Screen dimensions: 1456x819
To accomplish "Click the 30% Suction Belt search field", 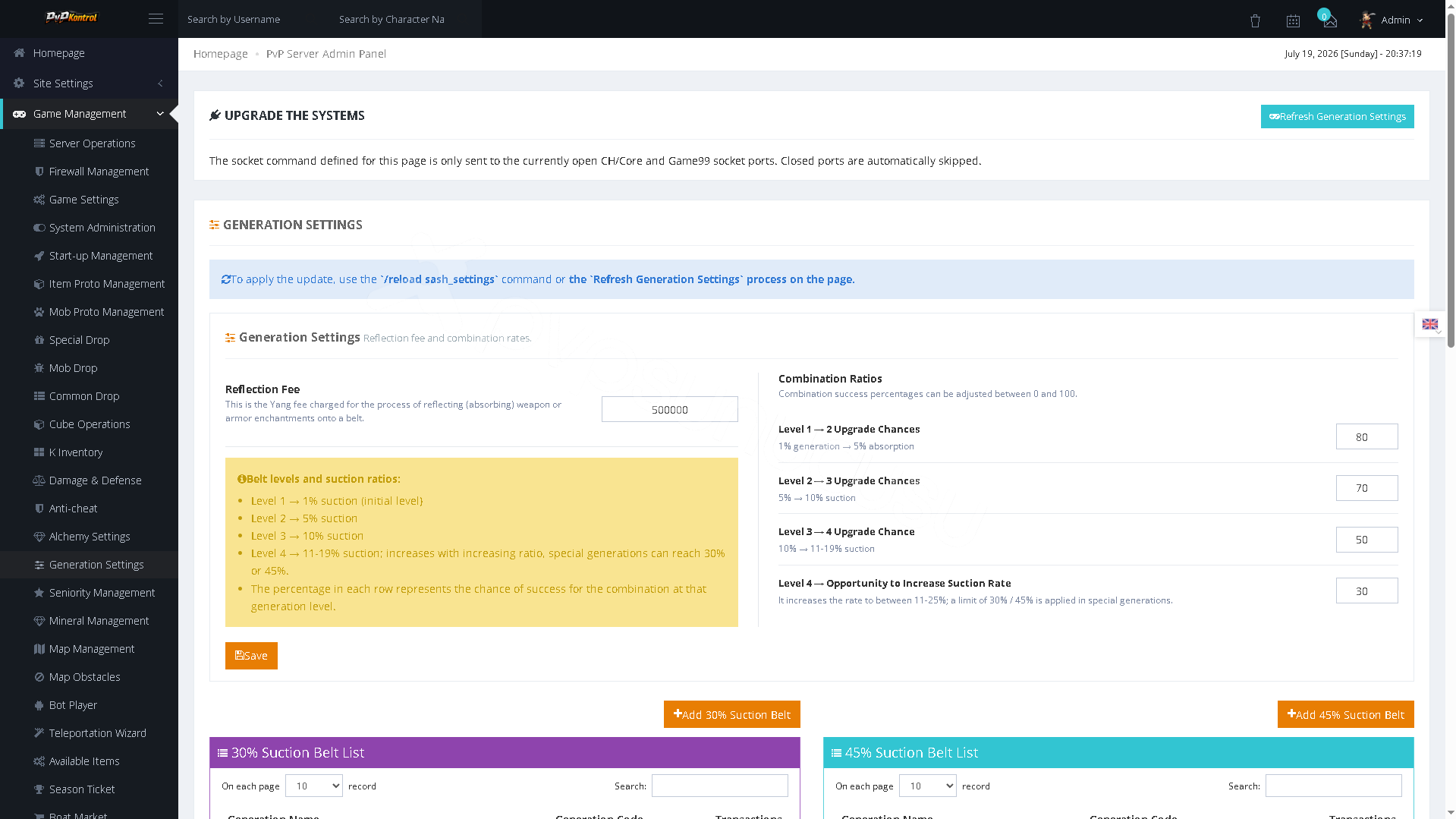I will click(719, 786).
